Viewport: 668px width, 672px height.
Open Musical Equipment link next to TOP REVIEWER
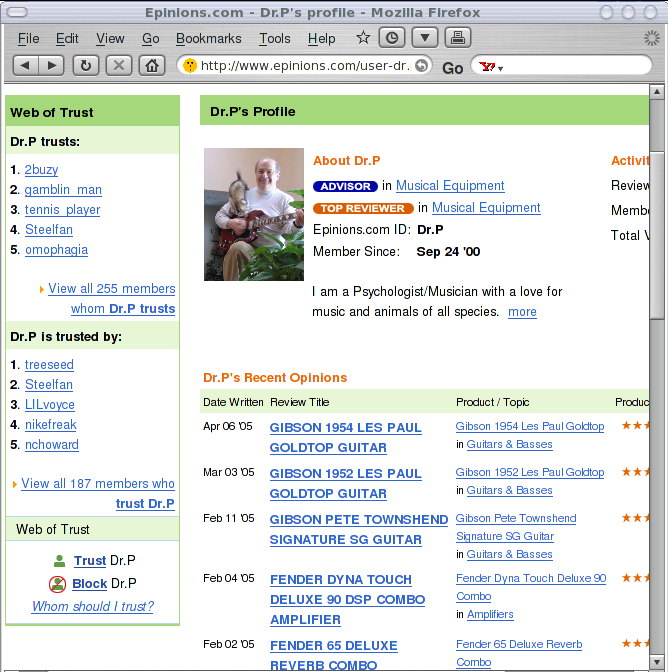(x=486, y=208)
